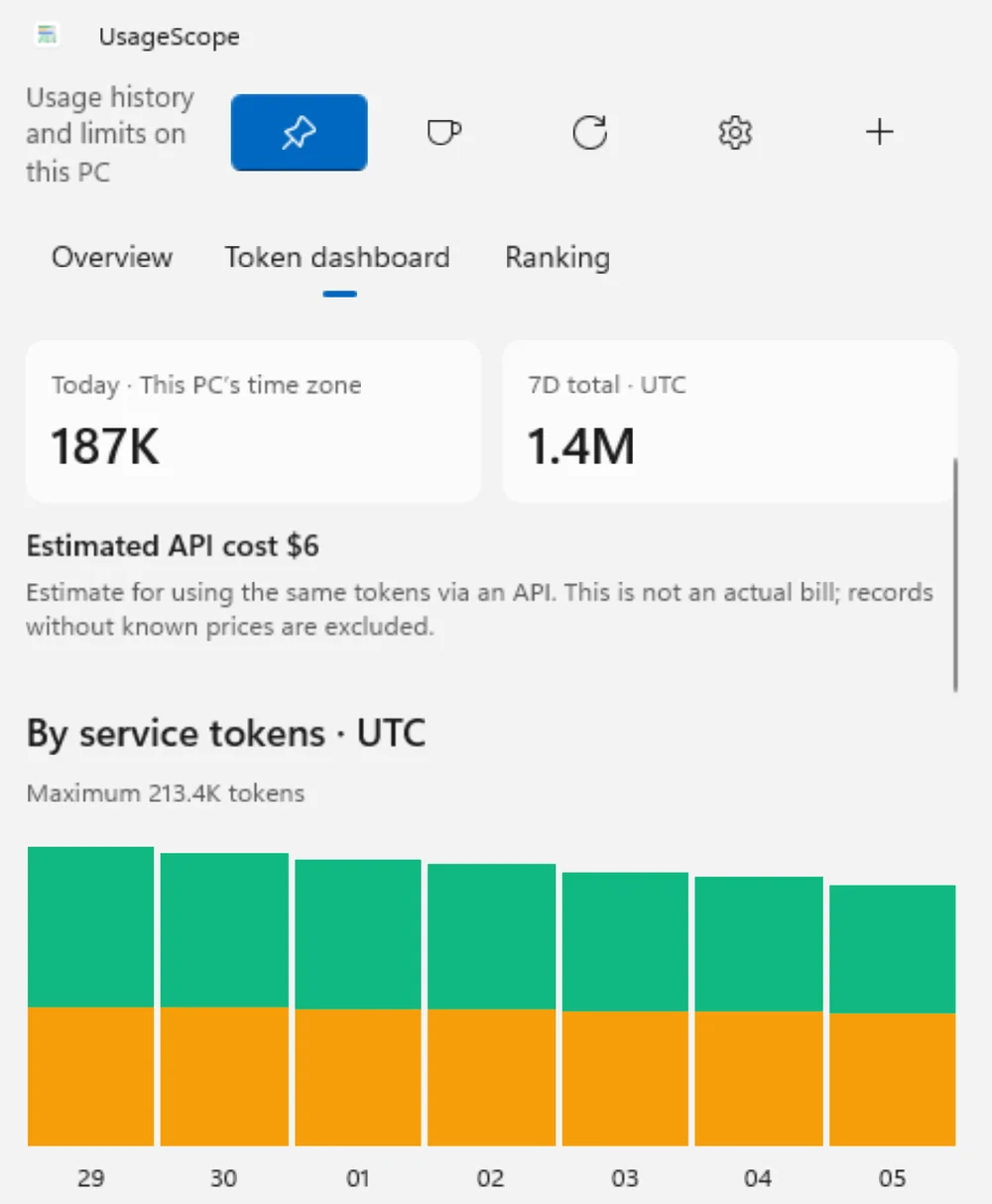Viewport: 992px width, 1204px height.
Task: Toggle the blue pin window button
Action: pyautogui.click(x=299, y=132)
